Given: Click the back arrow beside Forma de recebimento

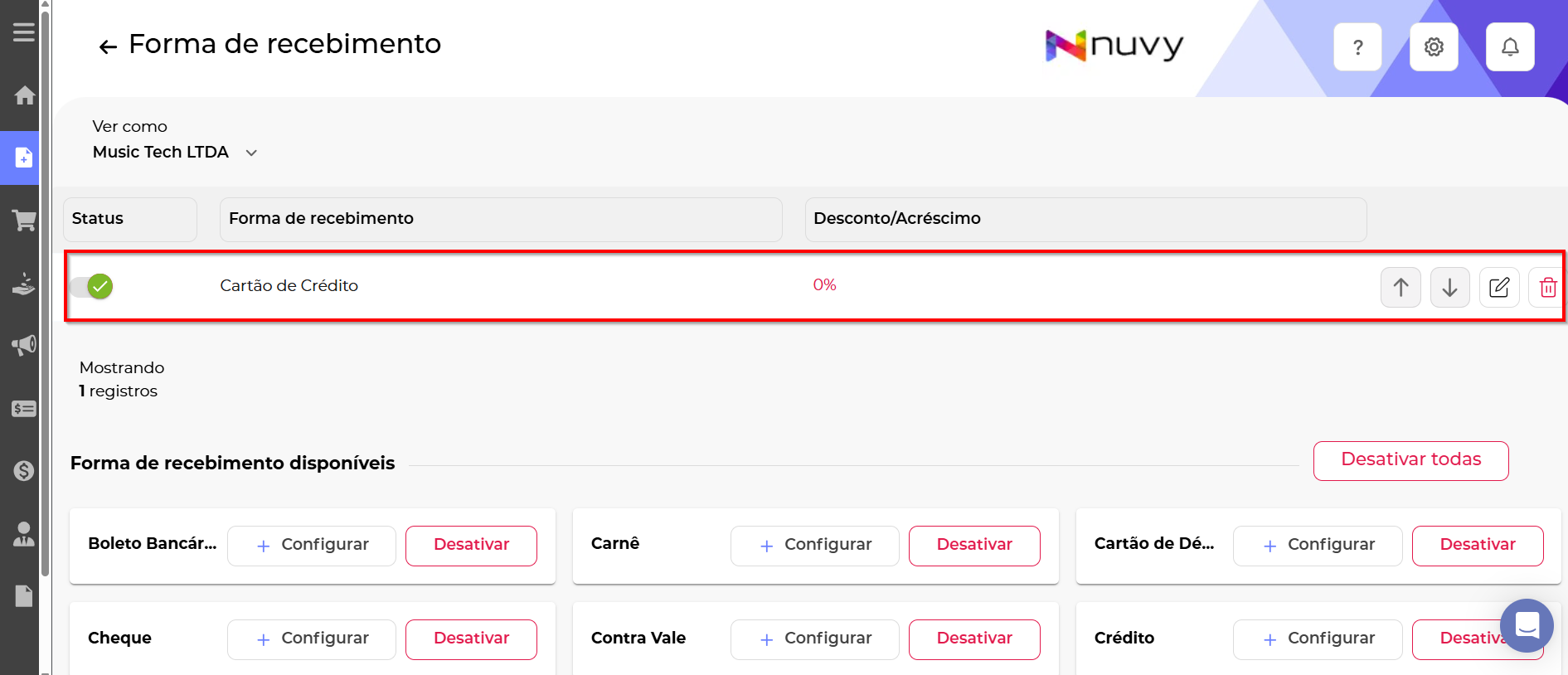Looking at the screenshot, I should point(108,46).
